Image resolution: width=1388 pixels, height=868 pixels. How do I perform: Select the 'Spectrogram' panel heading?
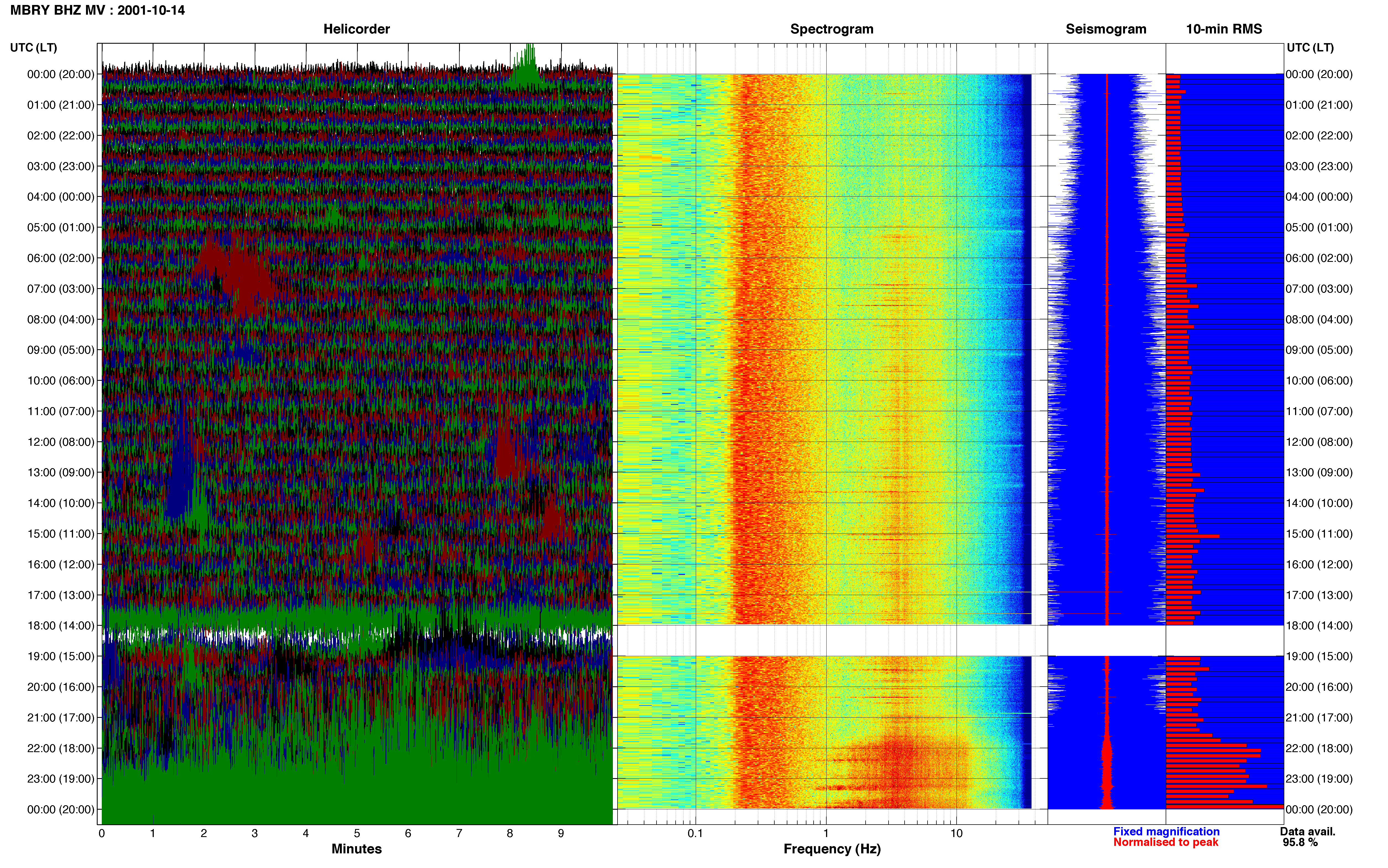point(832,29)
